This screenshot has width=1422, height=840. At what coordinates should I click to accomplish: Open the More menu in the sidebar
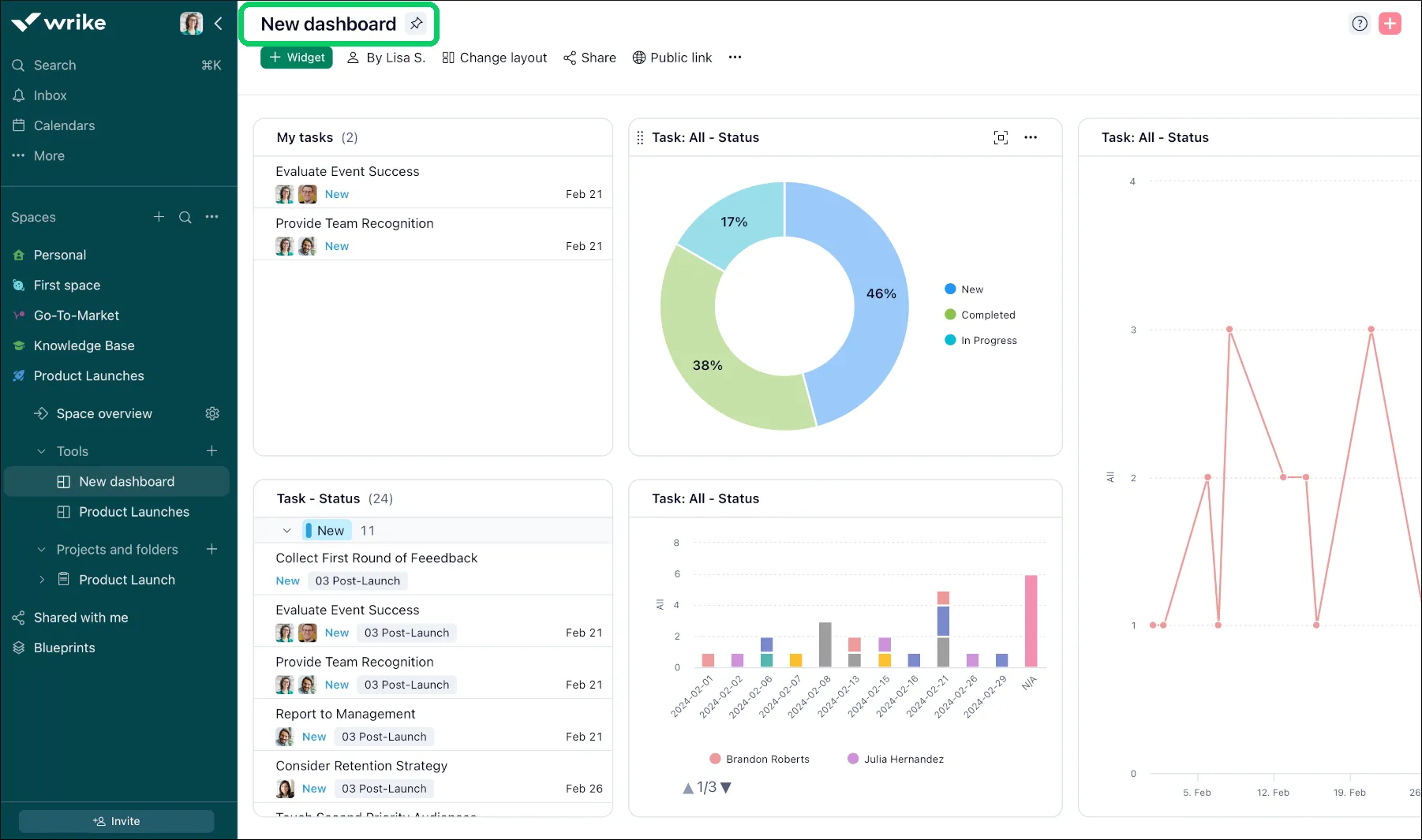click(x=47, y=155)
